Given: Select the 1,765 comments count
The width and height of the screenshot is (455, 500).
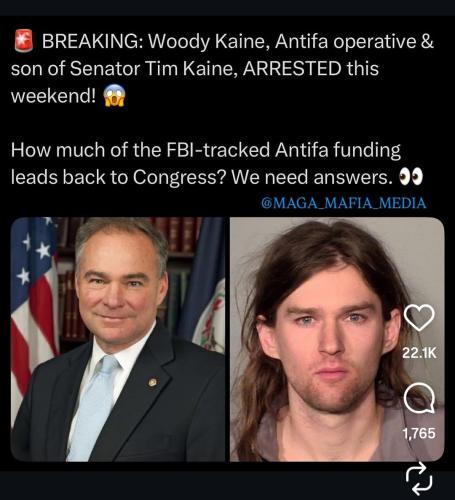Looking at the screenshot, I should pos(419,433).
